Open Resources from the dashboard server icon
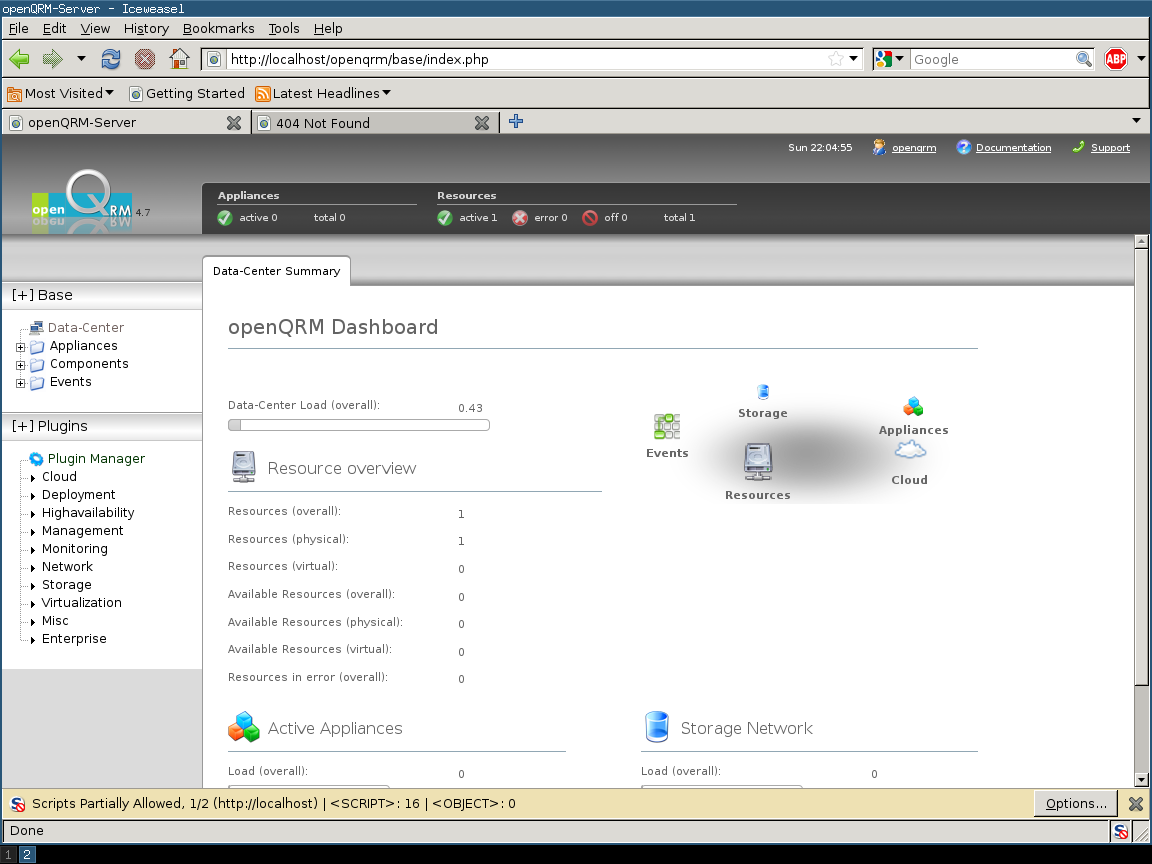This screenshot has height=864, width=1152. 758,462
